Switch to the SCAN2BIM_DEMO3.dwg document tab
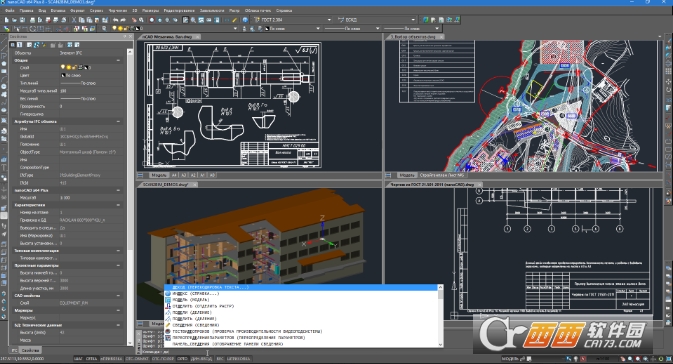The height and width of the screenshot is (364, 673). pos(165,185)
